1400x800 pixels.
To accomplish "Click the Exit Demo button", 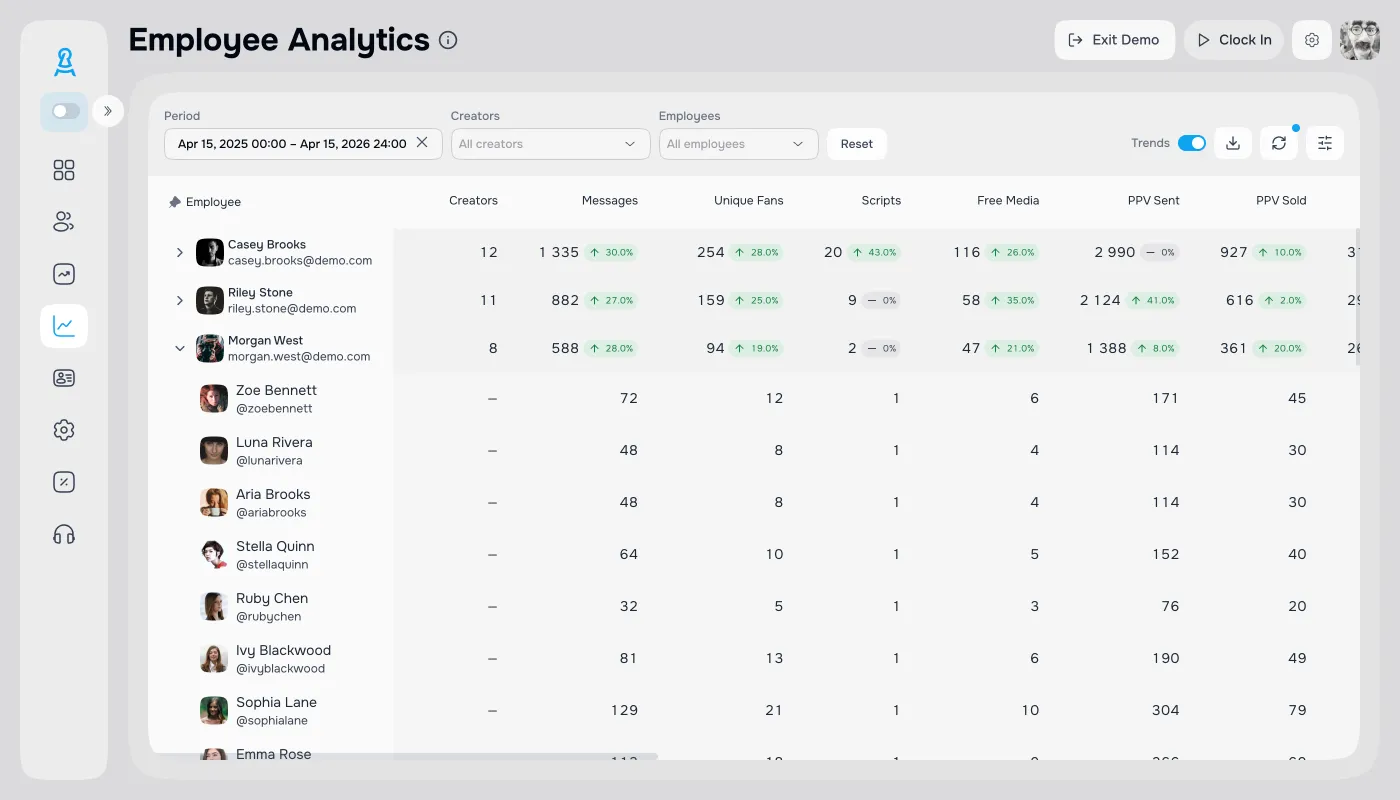I will pyautogui.click(x=1114, y=40).
